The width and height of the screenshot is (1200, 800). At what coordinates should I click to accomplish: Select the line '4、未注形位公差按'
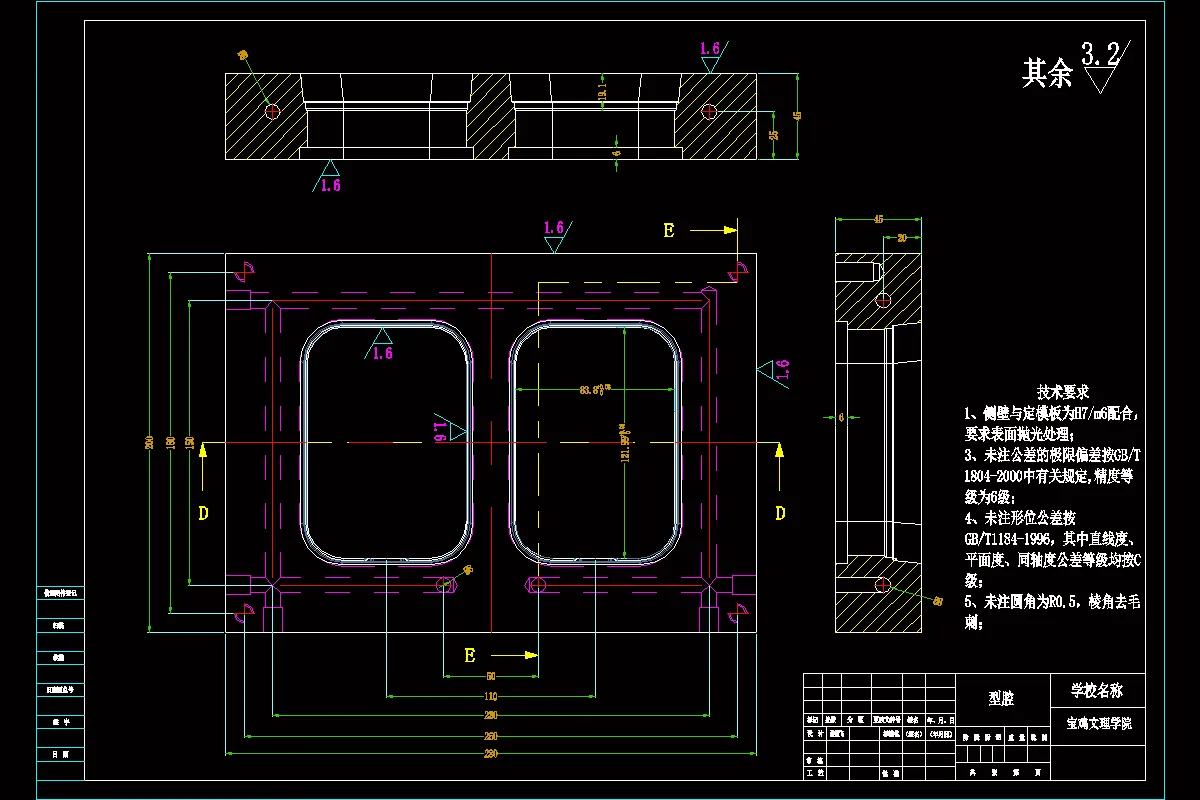coord(1019,518)
